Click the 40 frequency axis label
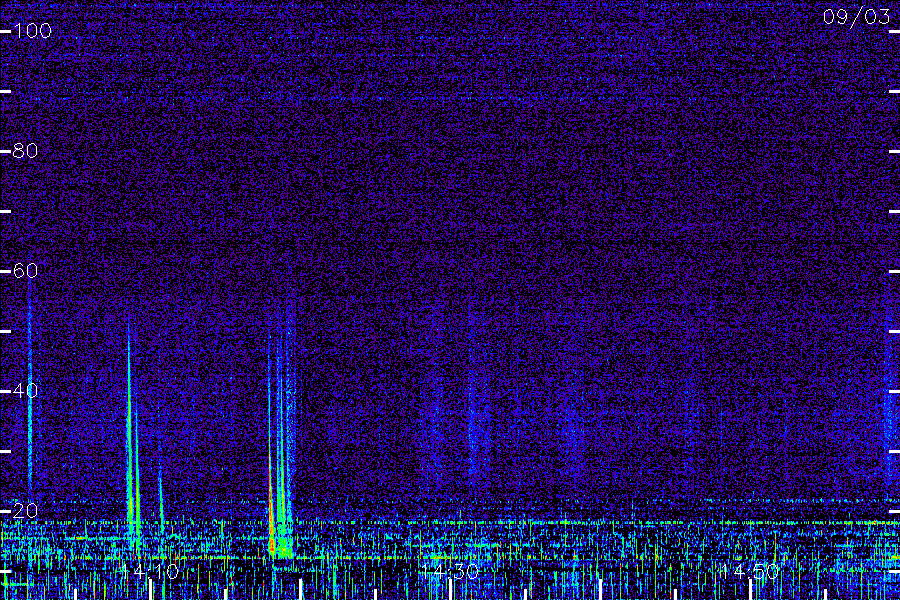The width and height of the screenshot is (900, 600). [25, 390]
